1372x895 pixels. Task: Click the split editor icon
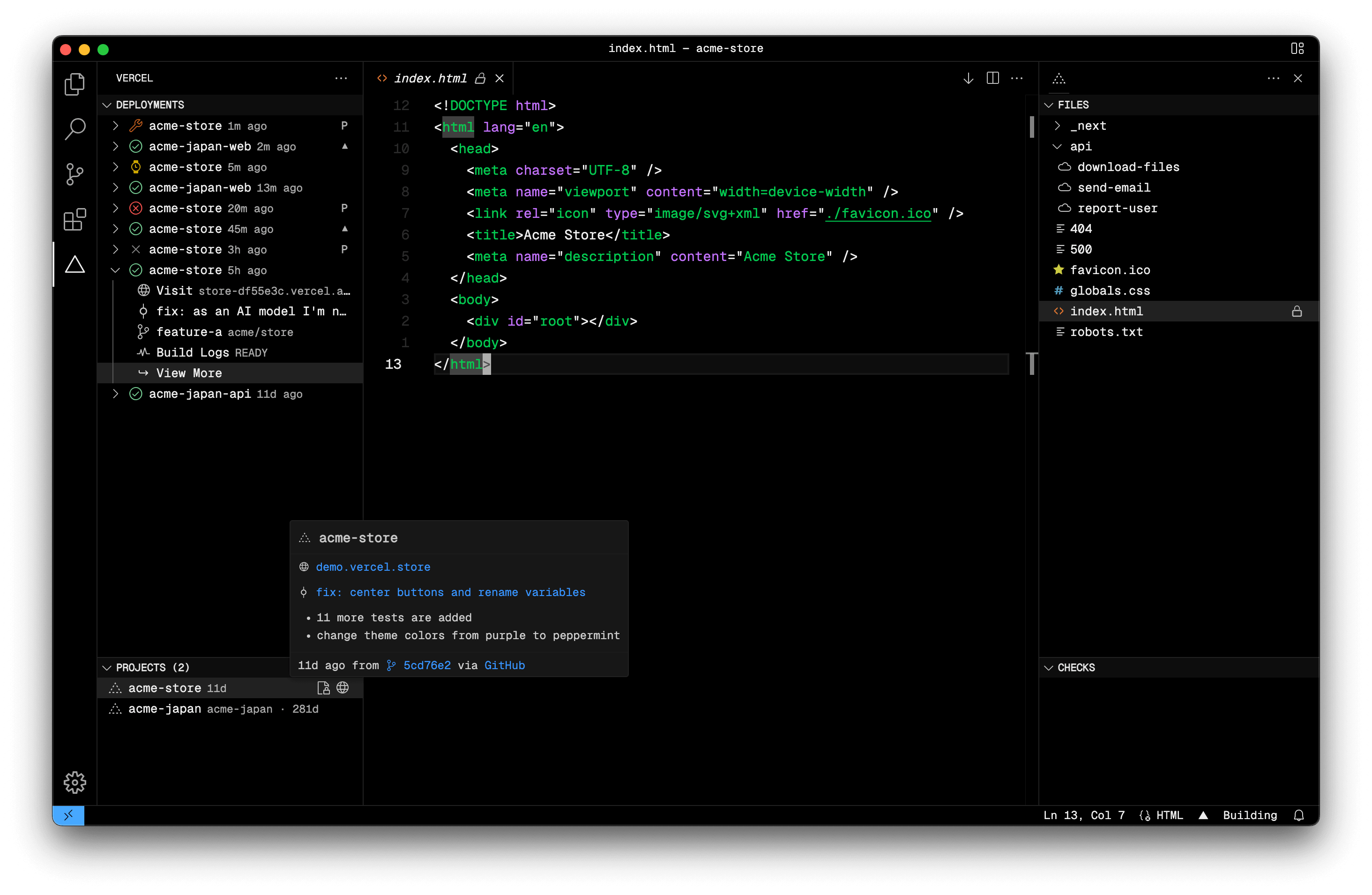[x=992, y=78]
